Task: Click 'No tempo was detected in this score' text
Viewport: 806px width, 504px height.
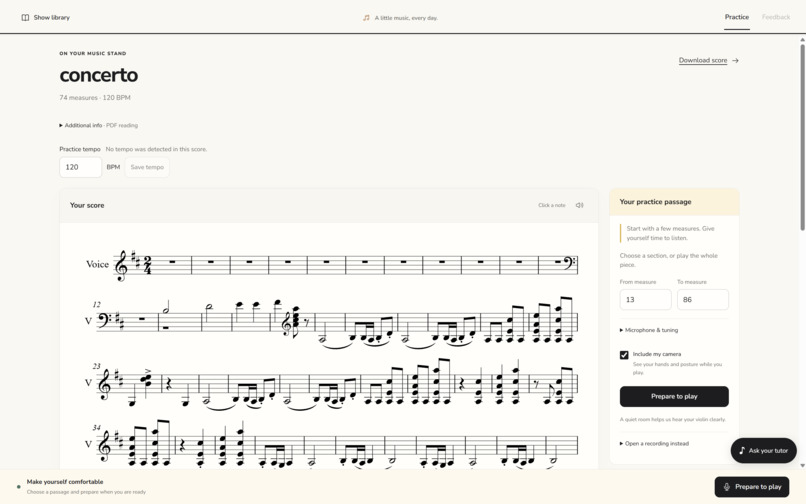Action: click(156, 149)
